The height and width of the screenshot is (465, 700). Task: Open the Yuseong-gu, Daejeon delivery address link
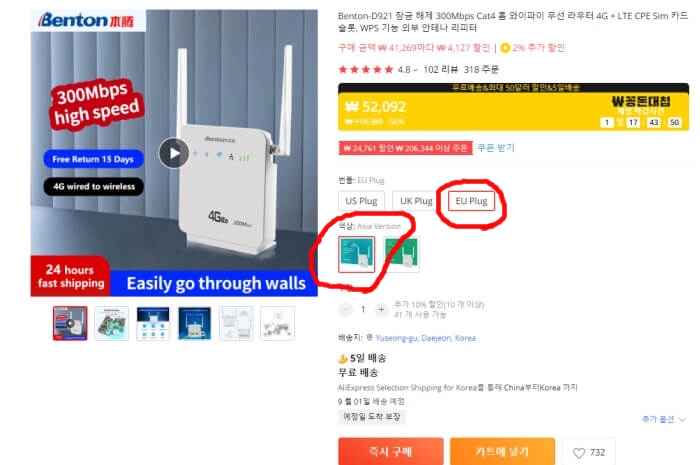pyautogui.click(x=425, y=338)
